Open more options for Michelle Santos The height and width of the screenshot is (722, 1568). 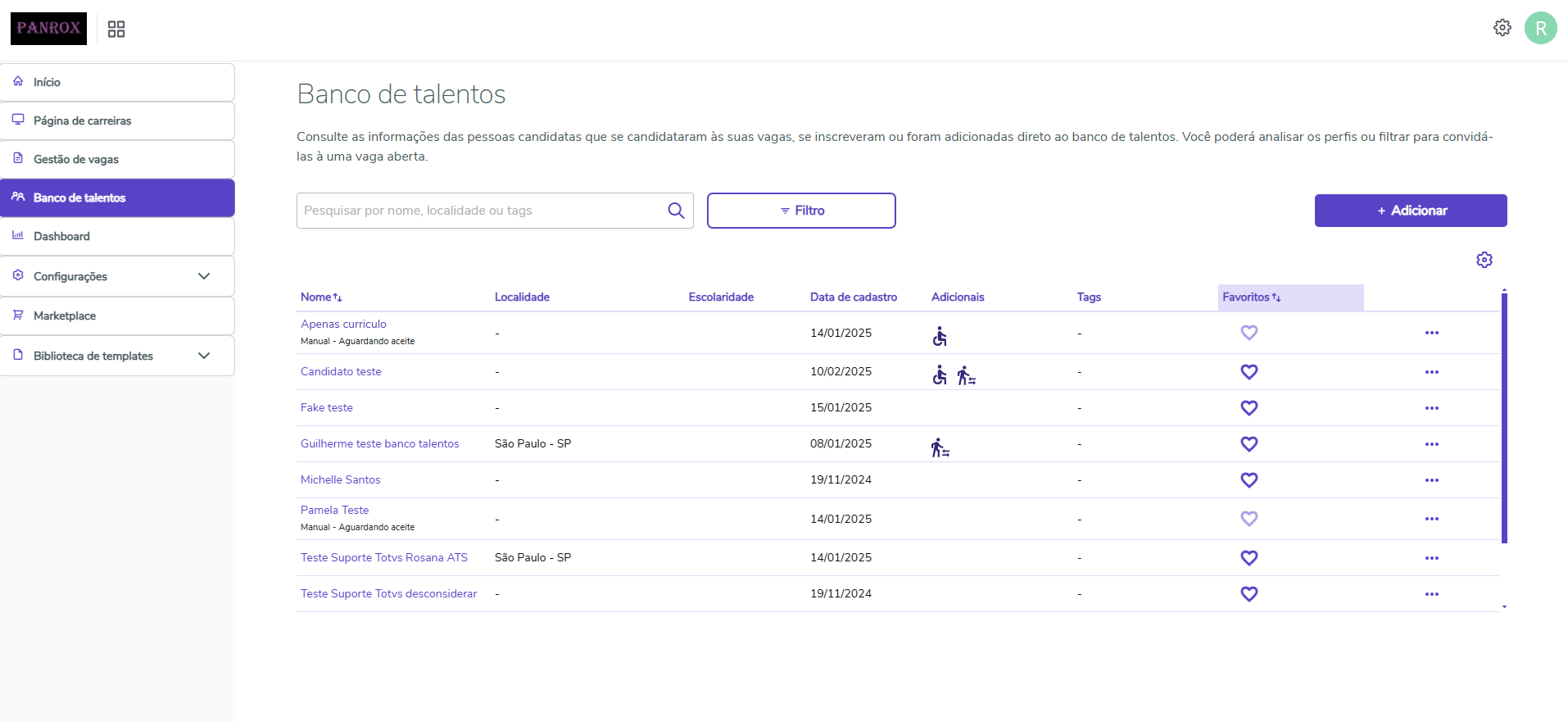point(1432,480)
